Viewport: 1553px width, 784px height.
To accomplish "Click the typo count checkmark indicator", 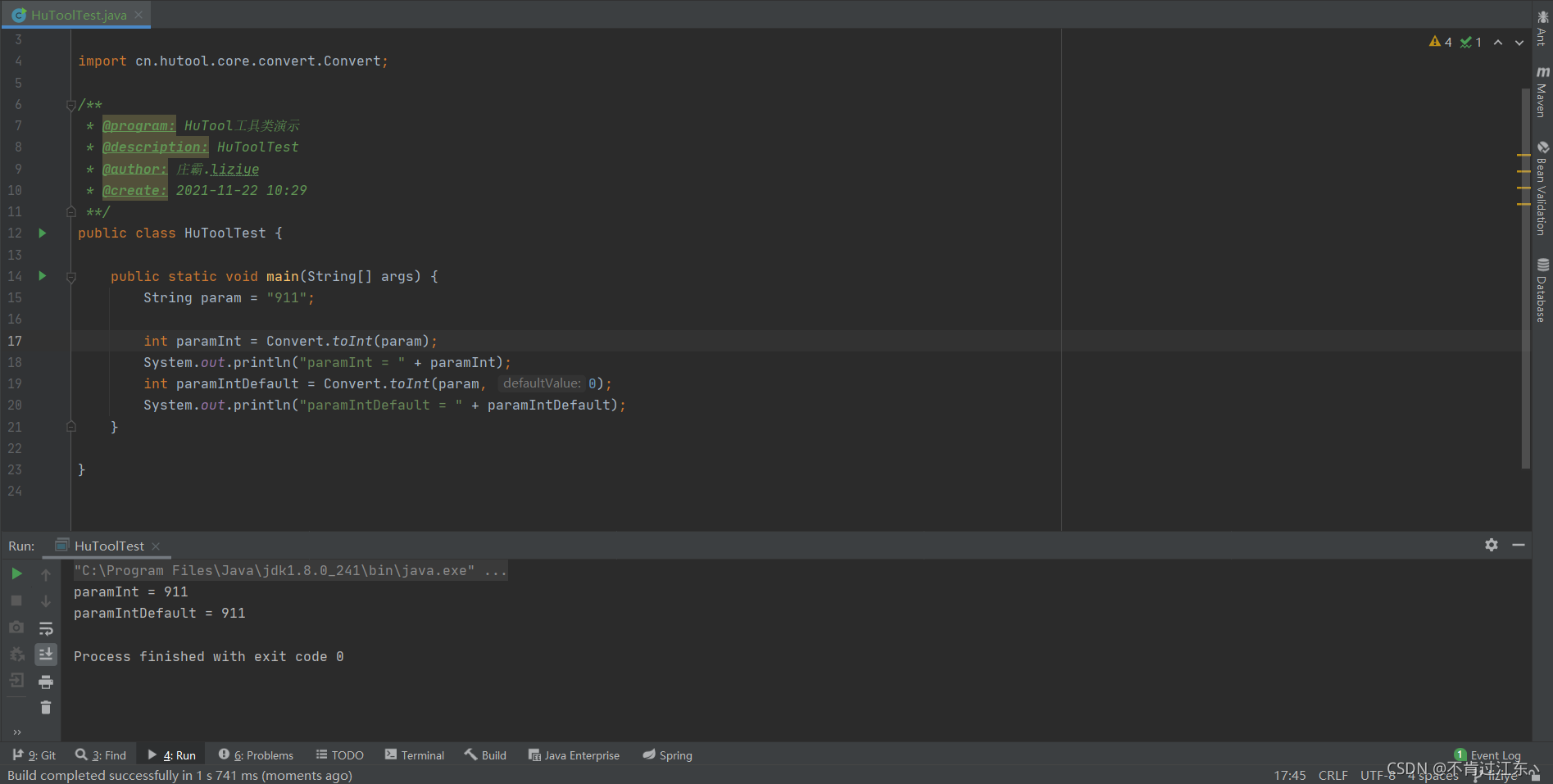I will tap(1471, 42).
